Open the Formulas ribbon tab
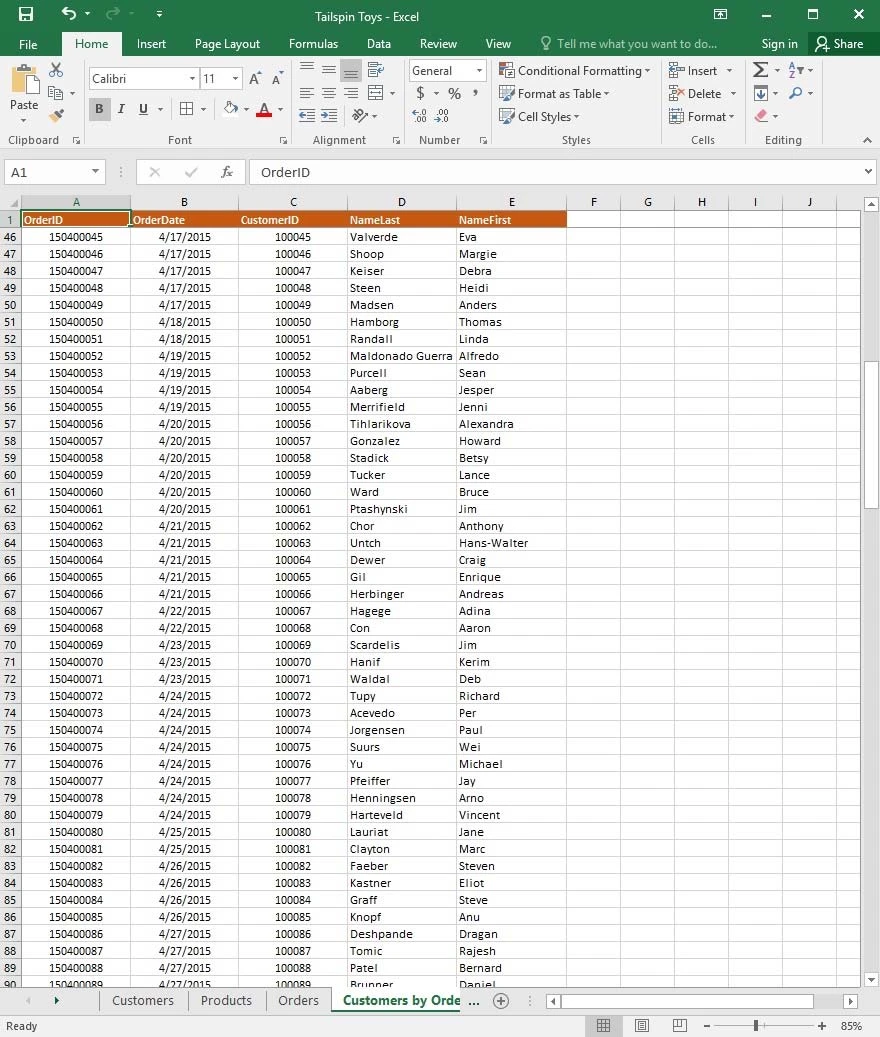Image resolution: width=880 pixels, height=1037 pixels. pyautogui.click(x=313, y=44)
